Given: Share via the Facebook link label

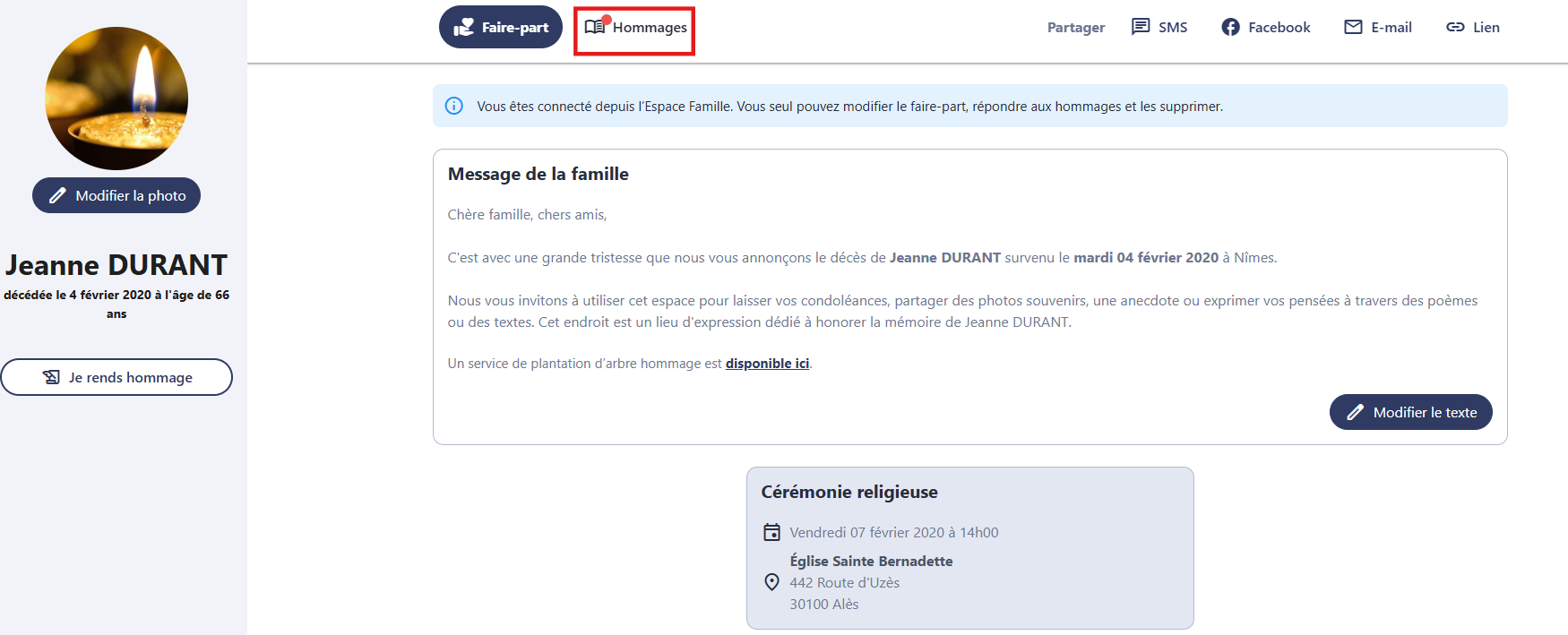Looking at the screenshot, I should pos(1279,27).
